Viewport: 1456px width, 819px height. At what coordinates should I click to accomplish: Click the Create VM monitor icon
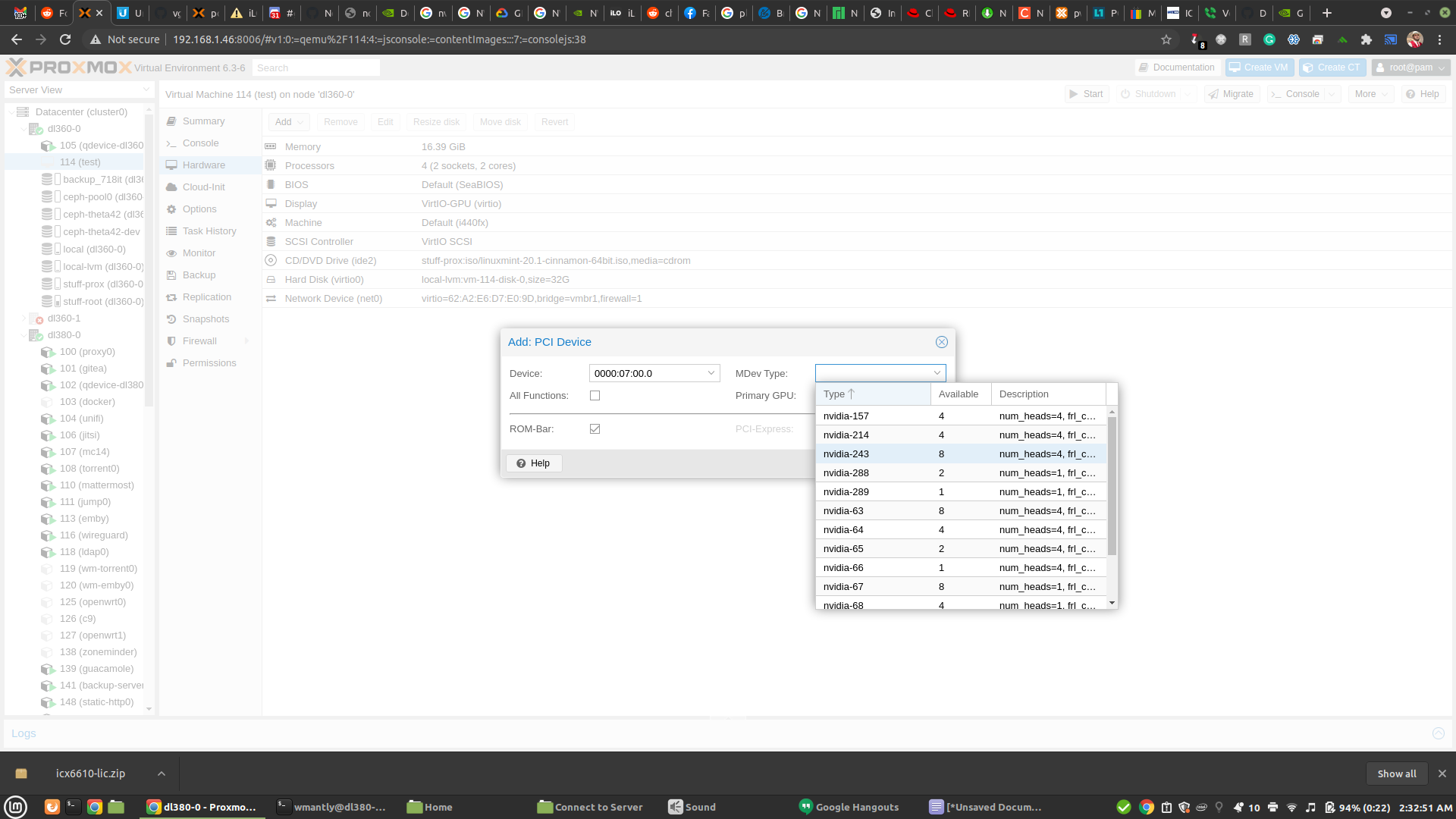[x=1235, y=67]
